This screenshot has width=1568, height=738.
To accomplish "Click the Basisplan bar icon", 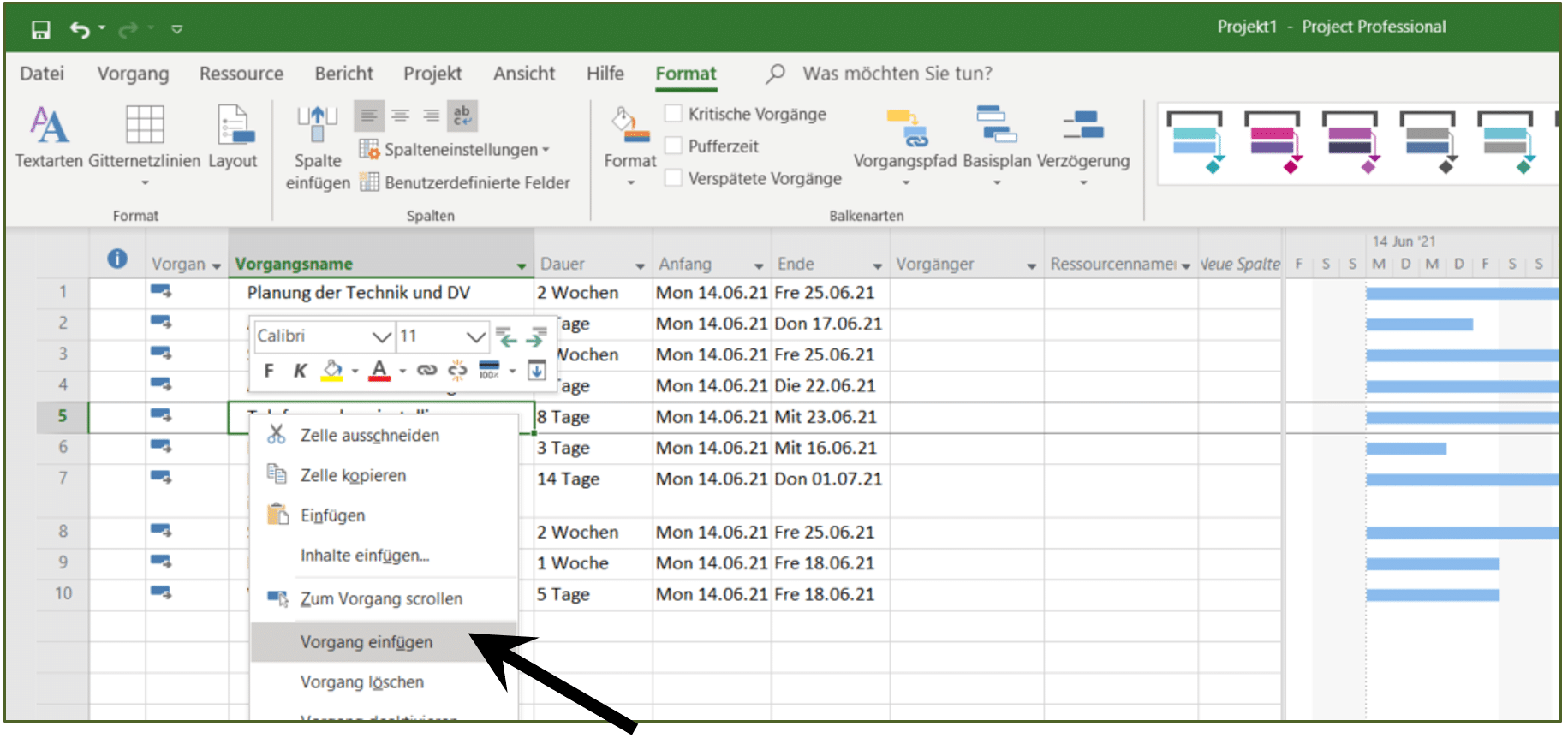I will pyautogui.click(x=996, y=125).
